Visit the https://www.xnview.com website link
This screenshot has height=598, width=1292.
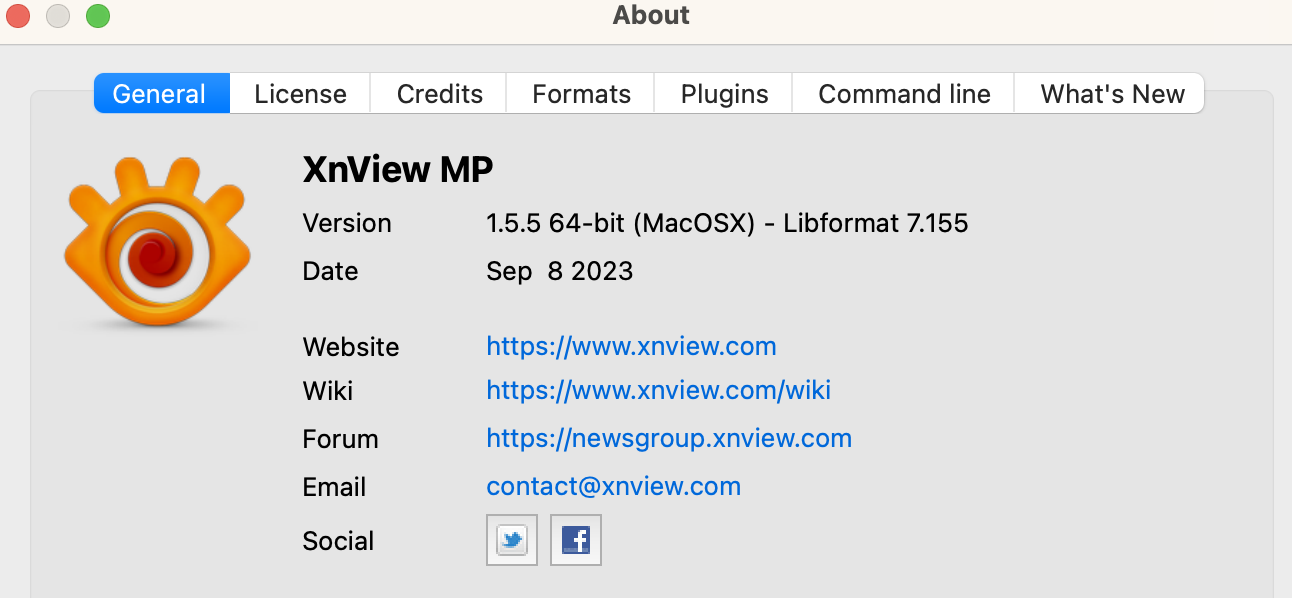(631, 347)
